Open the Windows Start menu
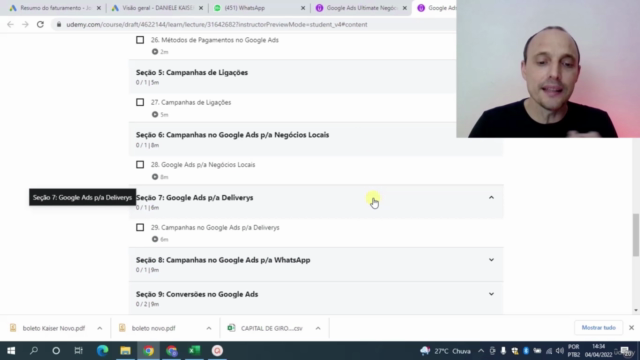 (x=11, y=351)
